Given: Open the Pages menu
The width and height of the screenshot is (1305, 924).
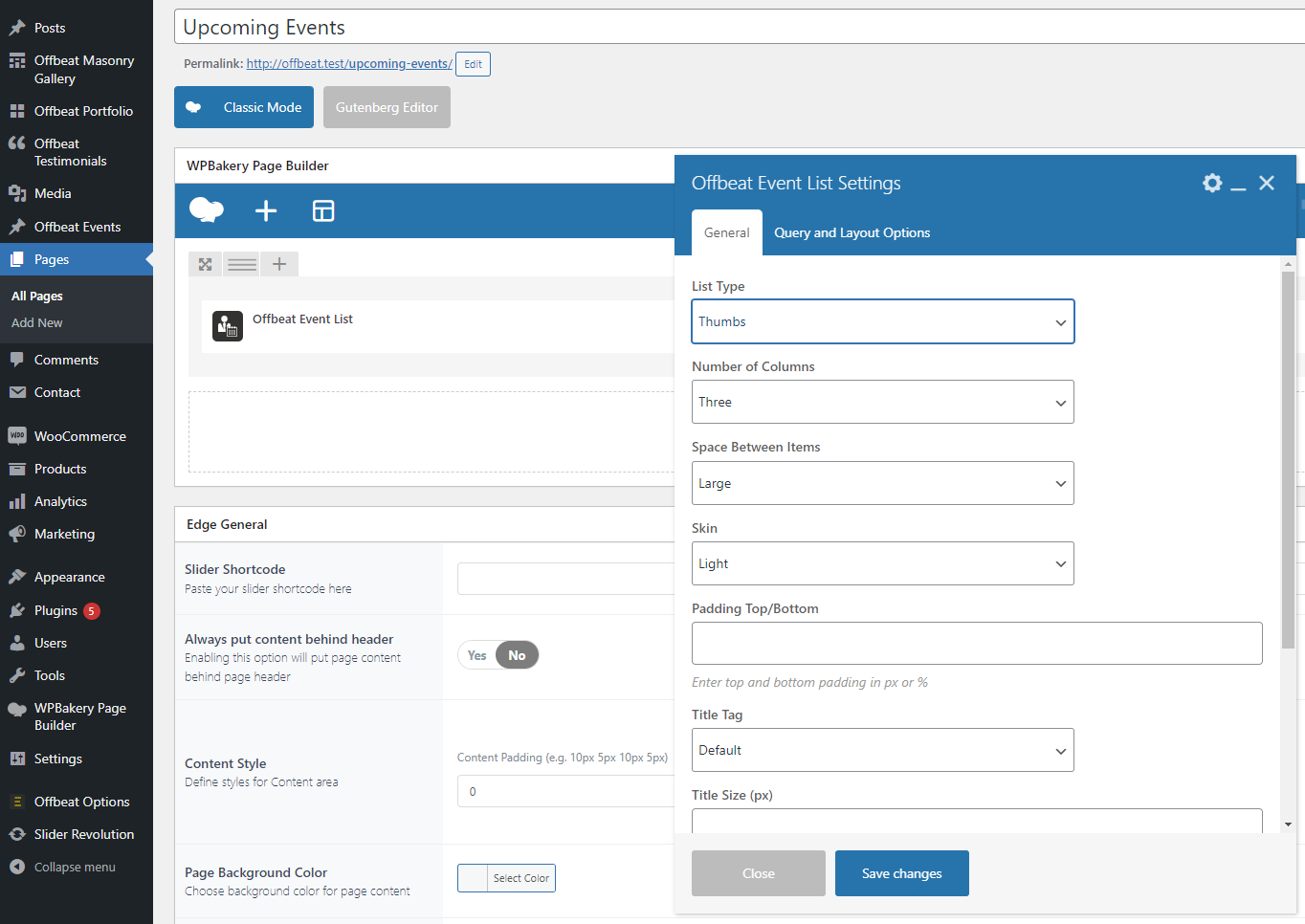Looking at the screenshot, I should [x=77, y=259].
